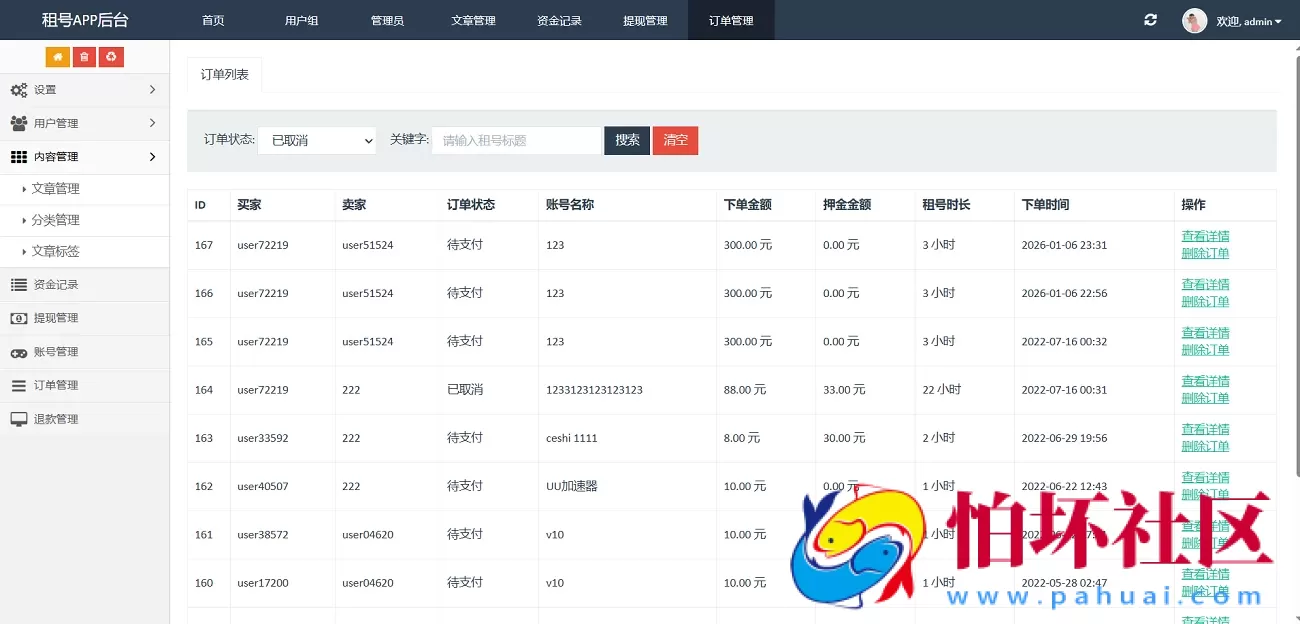The image size is (1300, 624).
Task: Click the keyword input field
Action: tap(515, 140)
